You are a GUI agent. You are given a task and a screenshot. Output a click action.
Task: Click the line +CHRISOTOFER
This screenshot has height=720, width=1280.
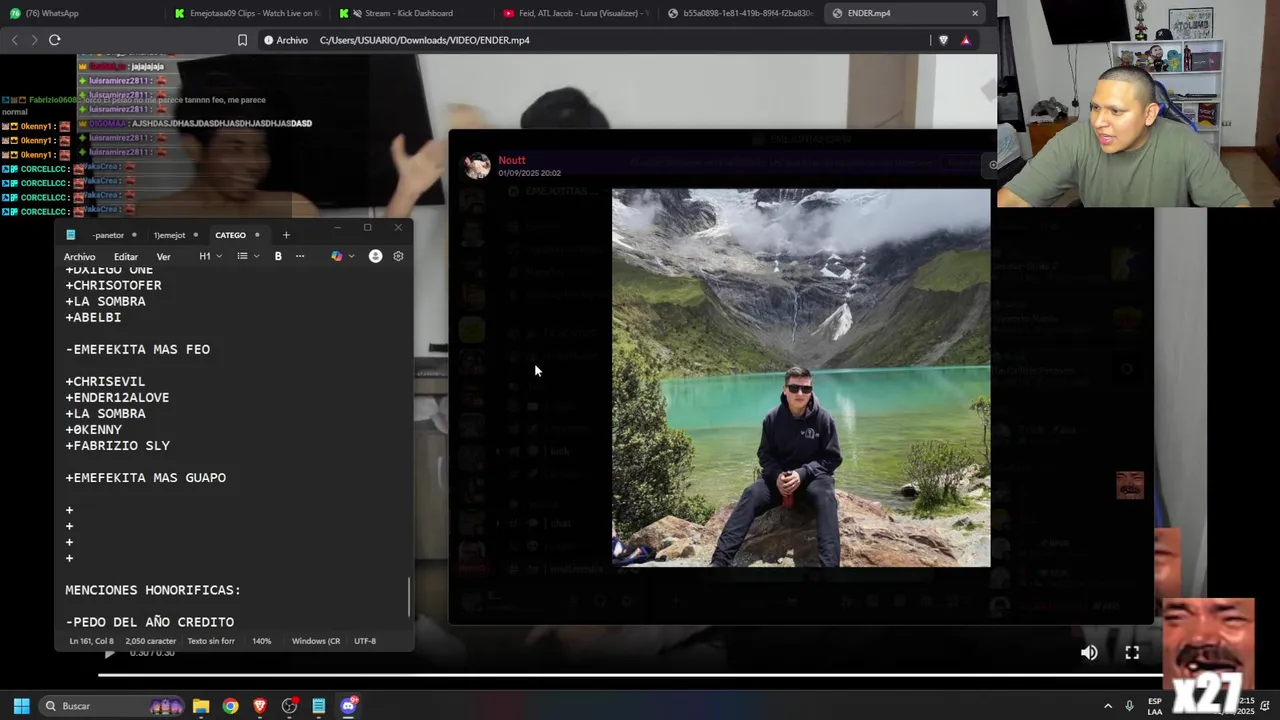click(113, 285)
